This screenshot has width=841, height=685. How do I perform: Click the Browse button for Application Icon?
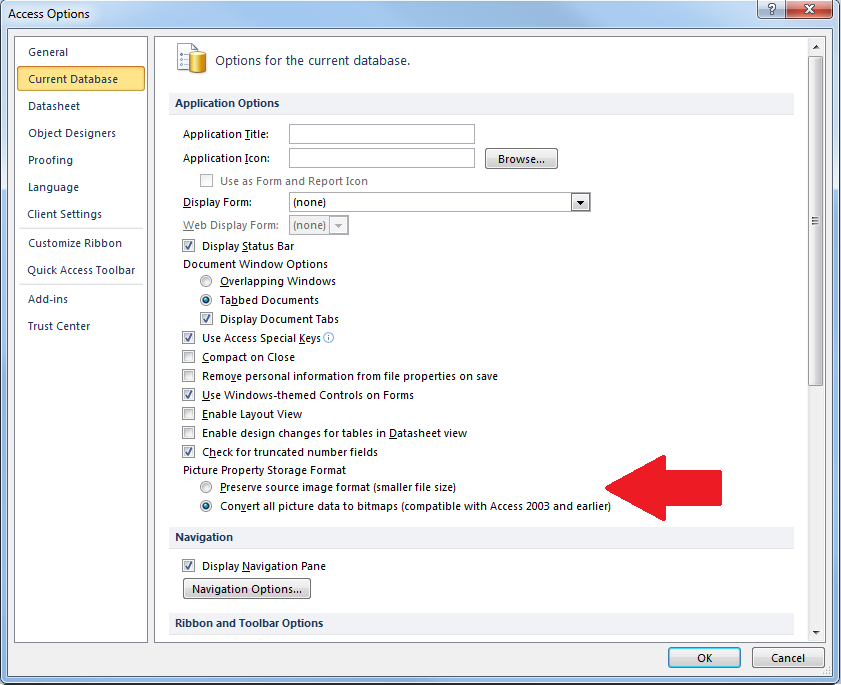[521, 158]
